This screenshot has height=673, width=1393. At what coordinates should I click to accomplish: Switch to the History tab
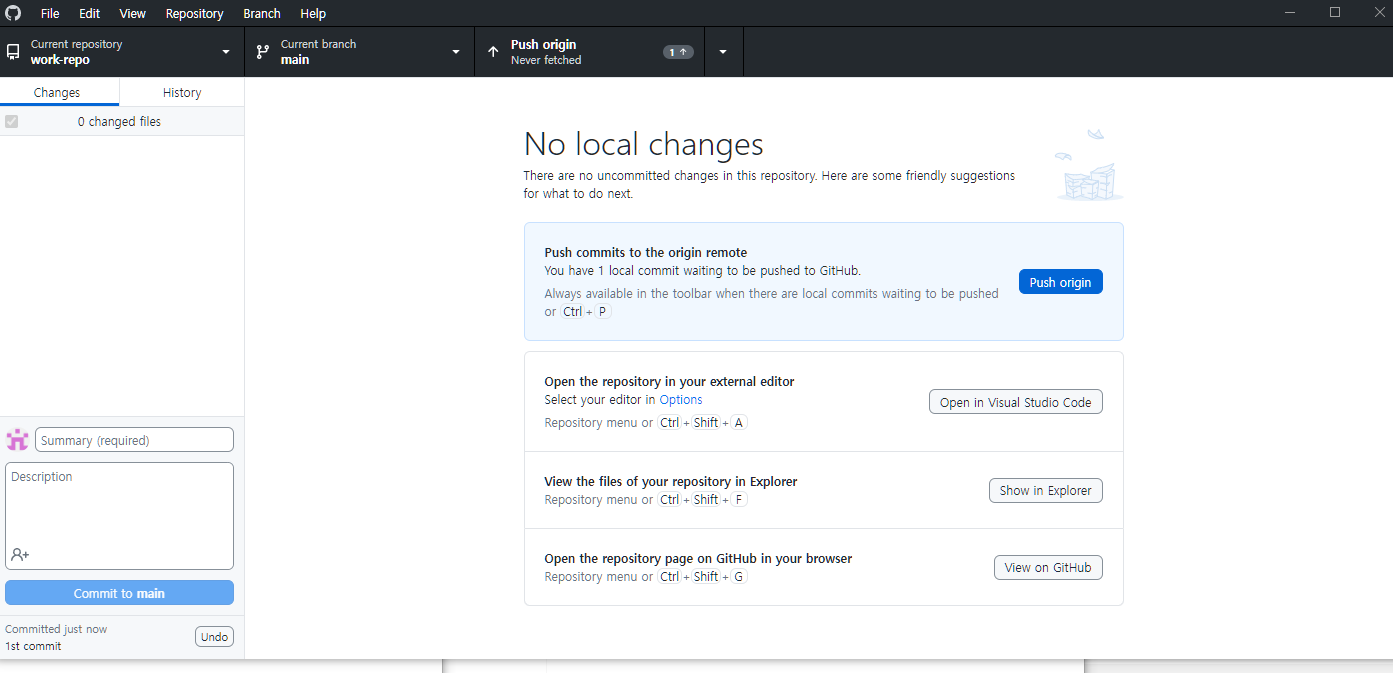[182, 92]
